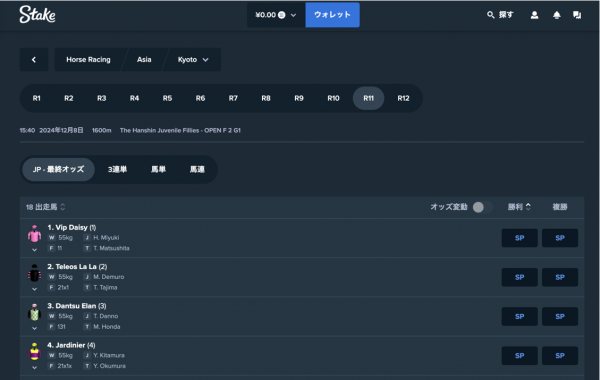The width and height of the screenshot is (600, 380).
Task: Select race R9 tab
Action: pos(299,98)
